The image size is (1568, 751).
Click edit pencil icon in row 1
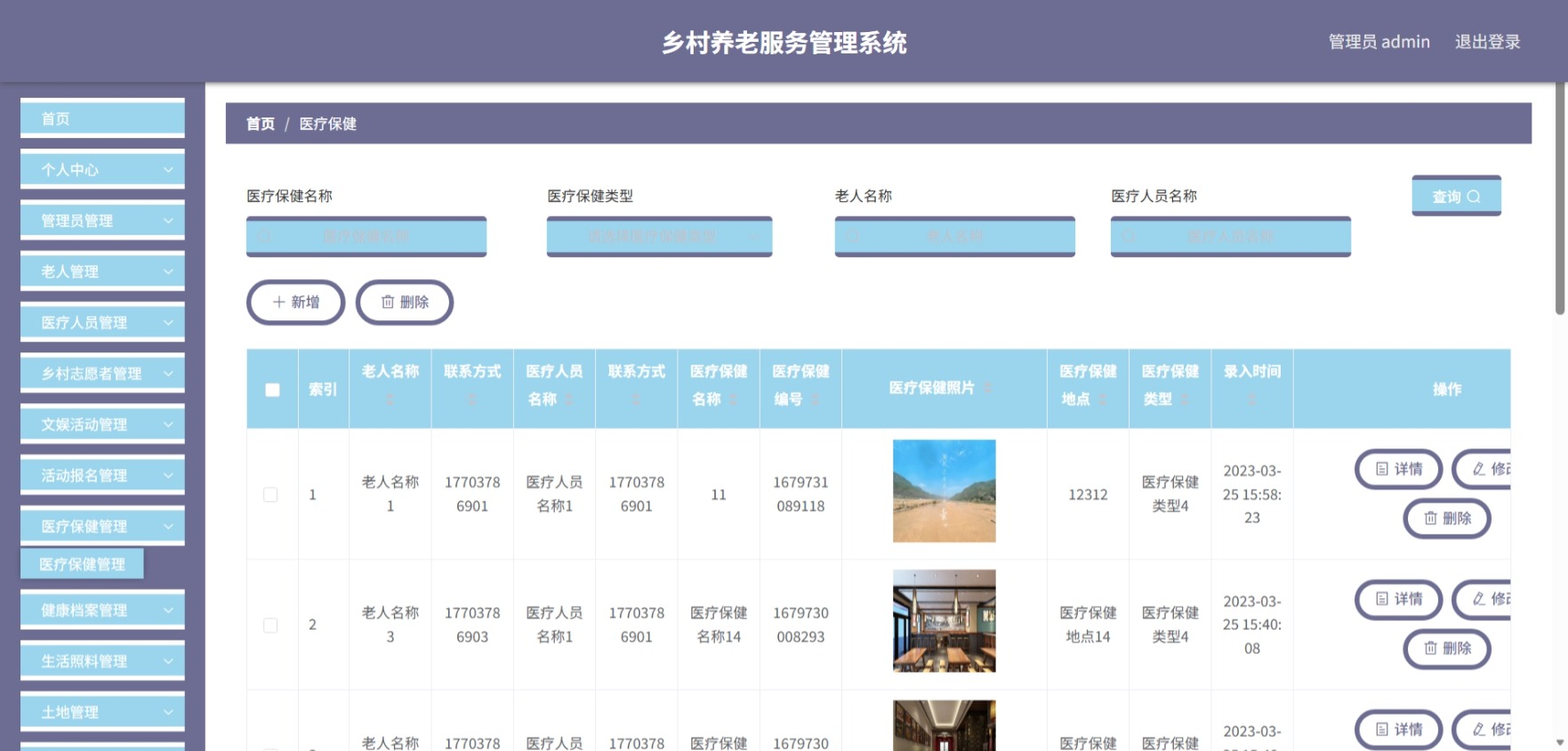pos(1479,469)
